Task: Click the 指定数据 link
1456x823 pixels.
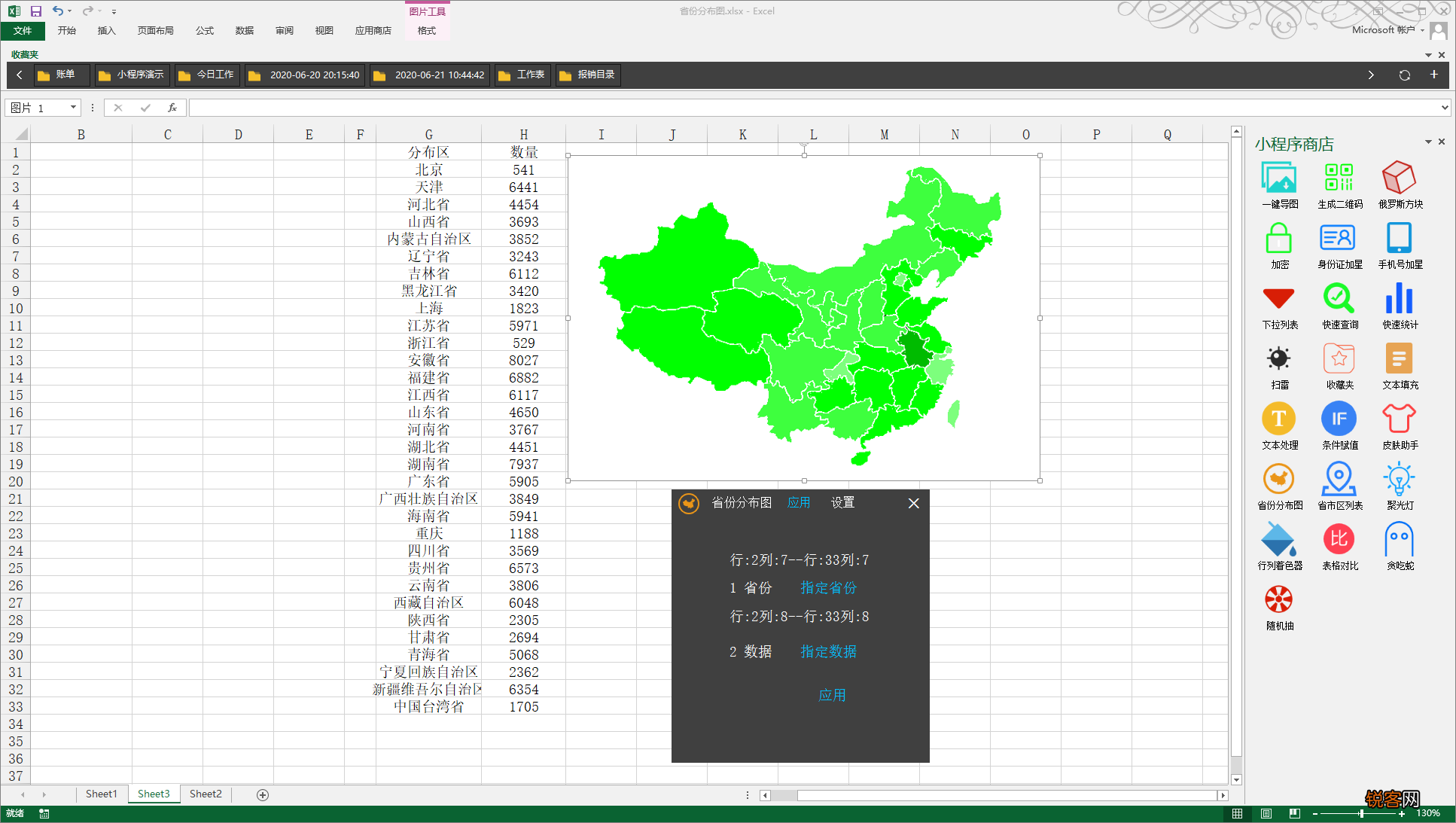Action: [828, 652]
